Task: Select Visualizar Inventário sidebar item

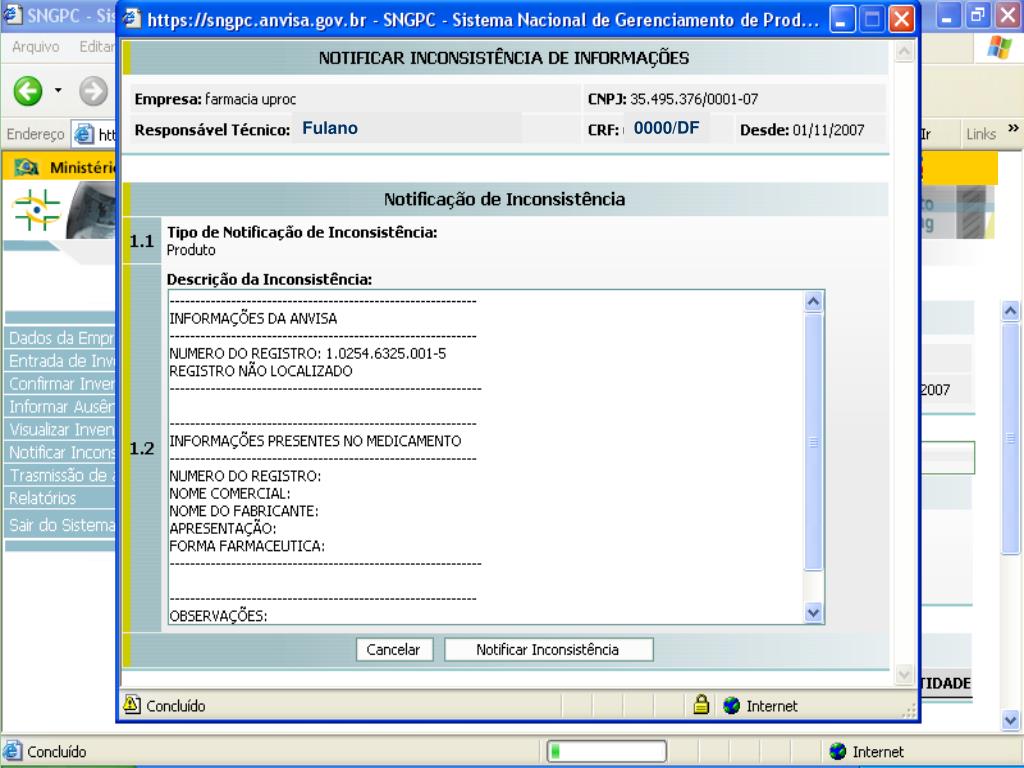Action: click(61, 430)
